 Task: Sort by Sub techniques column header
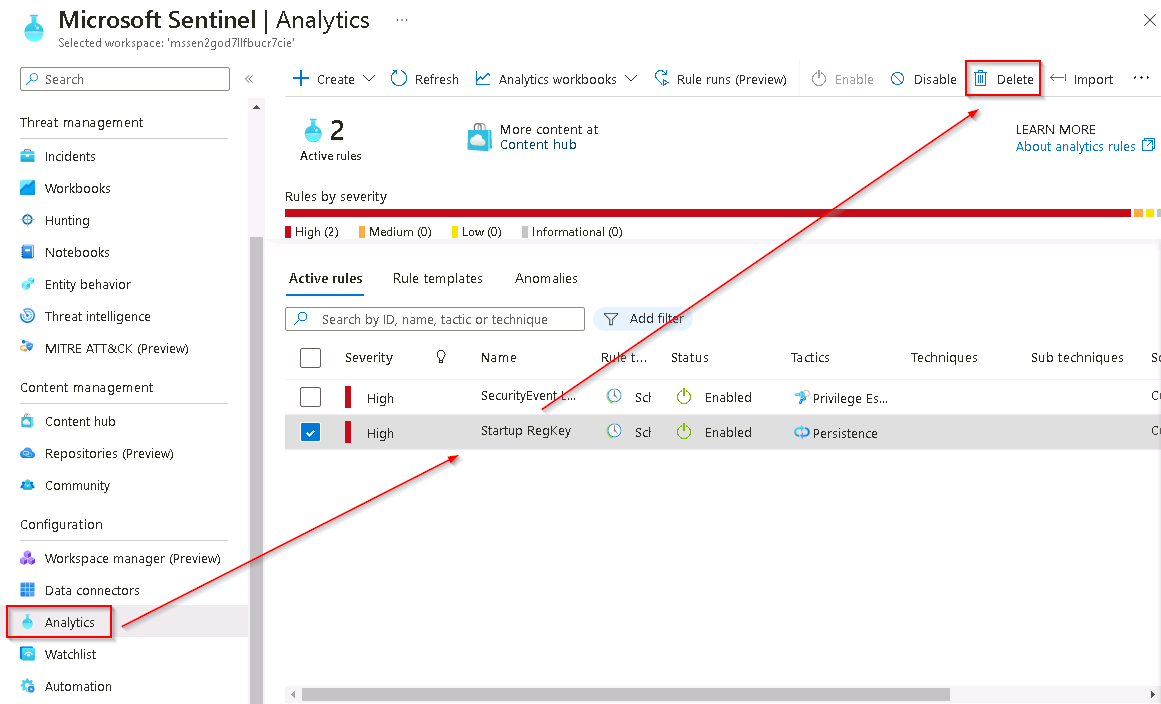(x=1077, y=358)
